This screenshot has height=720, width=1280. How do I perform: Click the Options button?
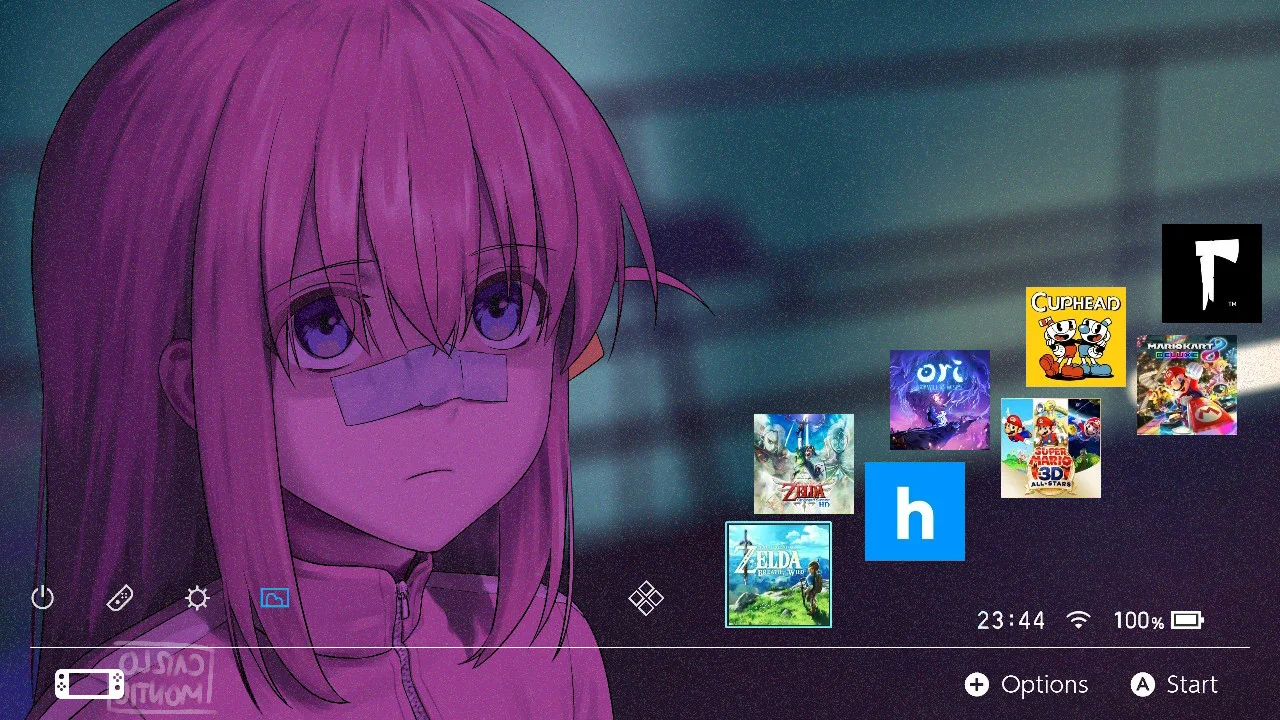[x=1027, y=684]
